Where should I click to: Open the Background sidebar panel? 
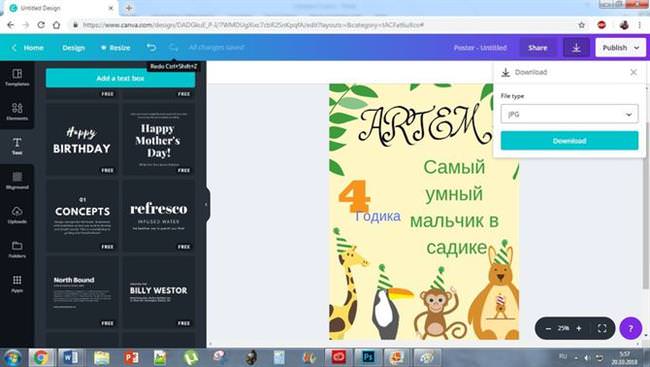(x=17, y=180)
